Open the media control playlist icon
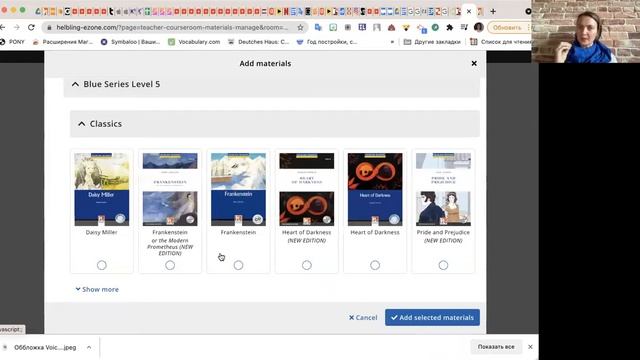Viewport: 640px width, 360px height. 464,27
